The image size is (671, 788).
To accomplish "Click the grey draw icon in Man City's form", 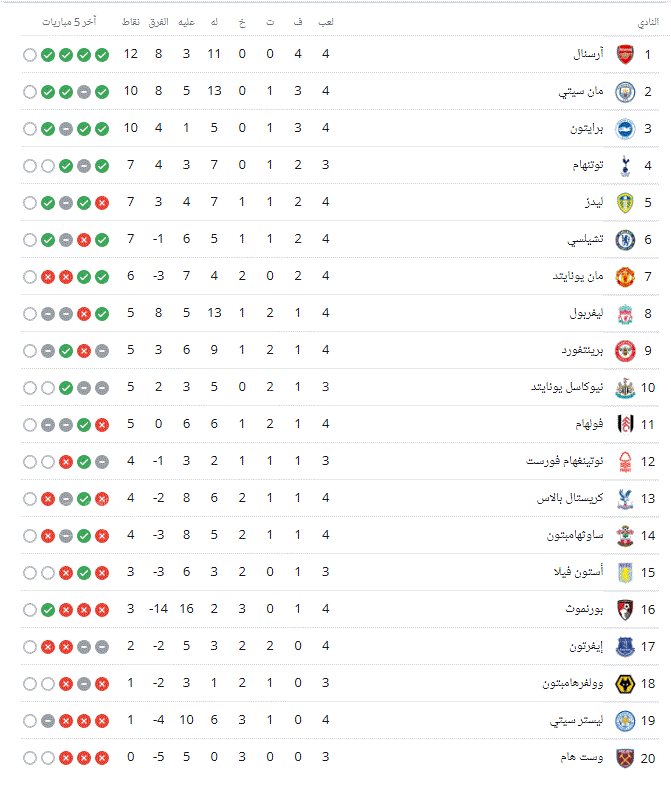I will tap(84, 91).
